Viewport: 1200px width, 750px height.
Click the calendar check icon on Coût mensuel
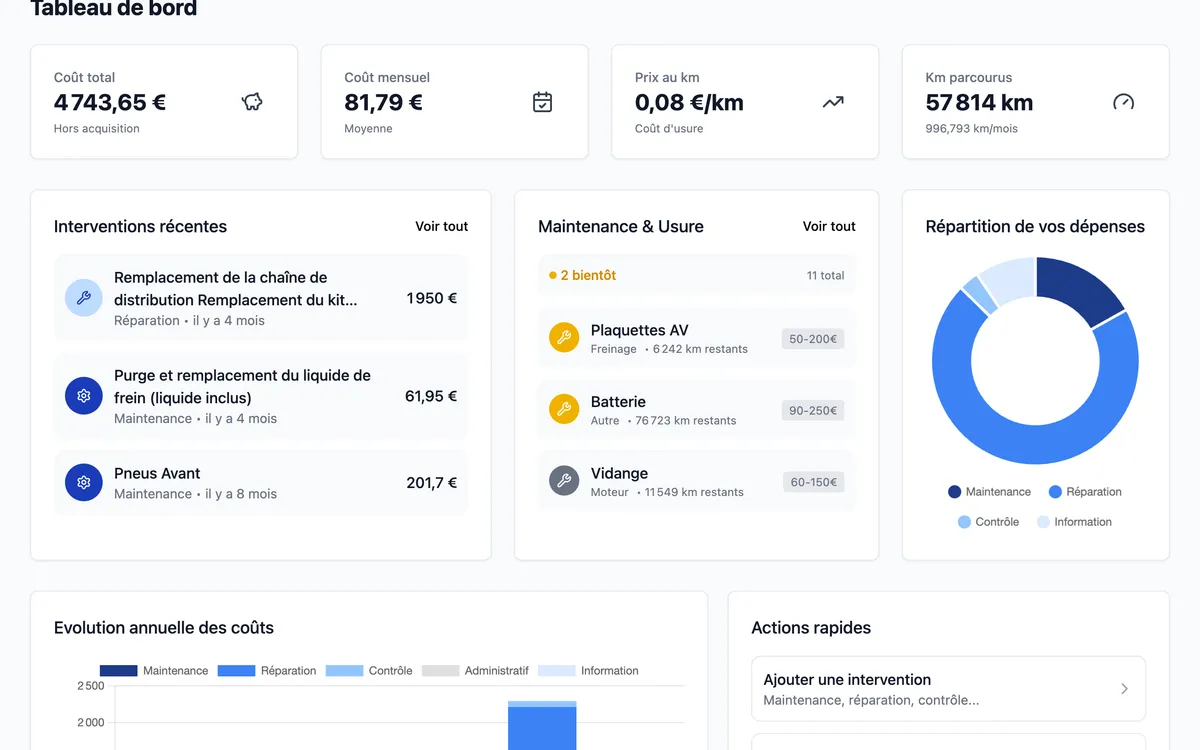(x=542, y=102)
